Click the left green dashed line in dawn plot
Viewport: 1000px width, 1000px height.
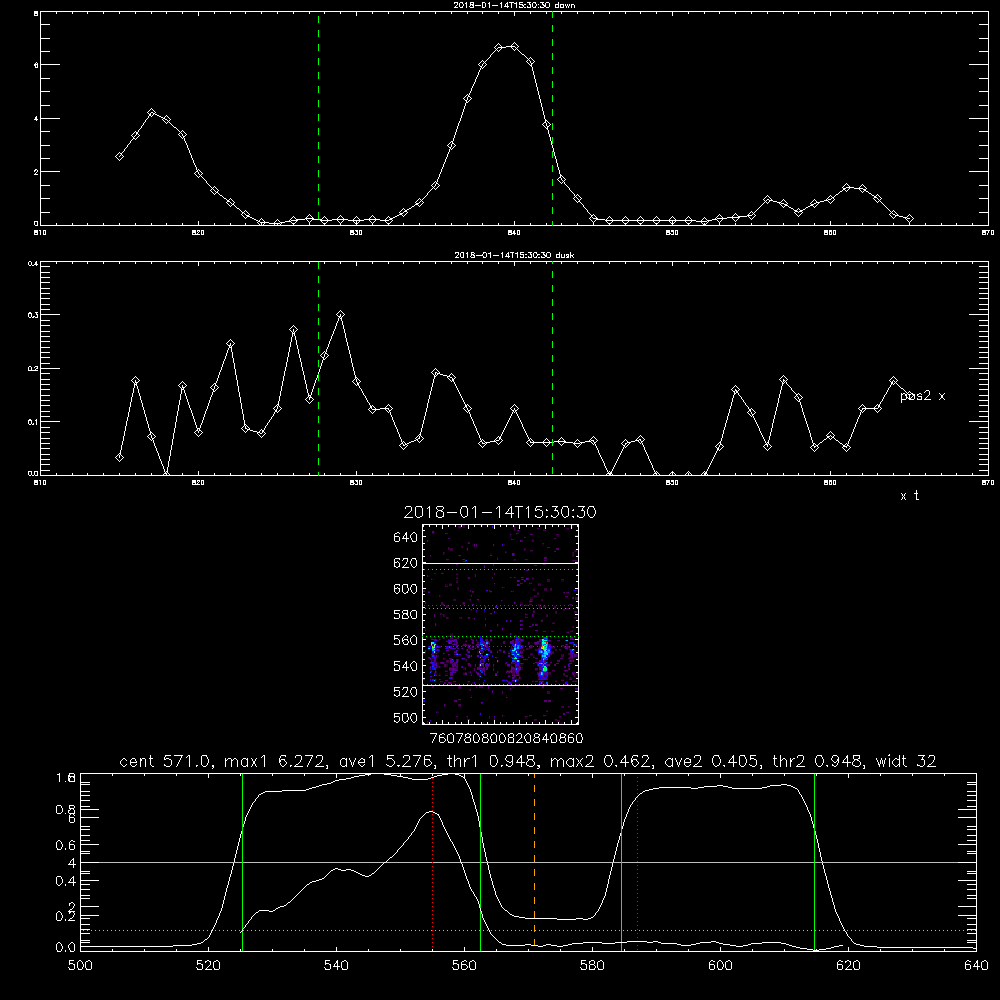pos(318,118)
